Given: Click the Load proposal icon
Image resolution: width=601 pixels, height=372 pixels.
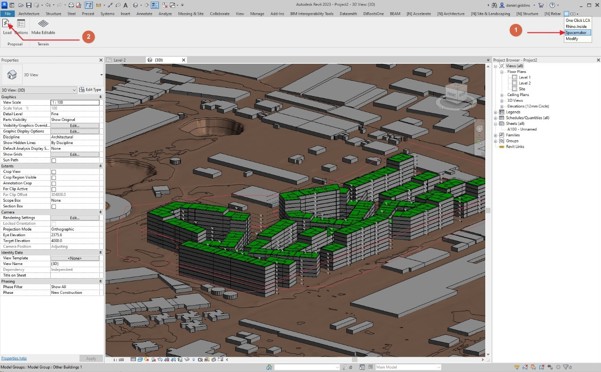Looking at the screenshot, I should coord(6,24).
